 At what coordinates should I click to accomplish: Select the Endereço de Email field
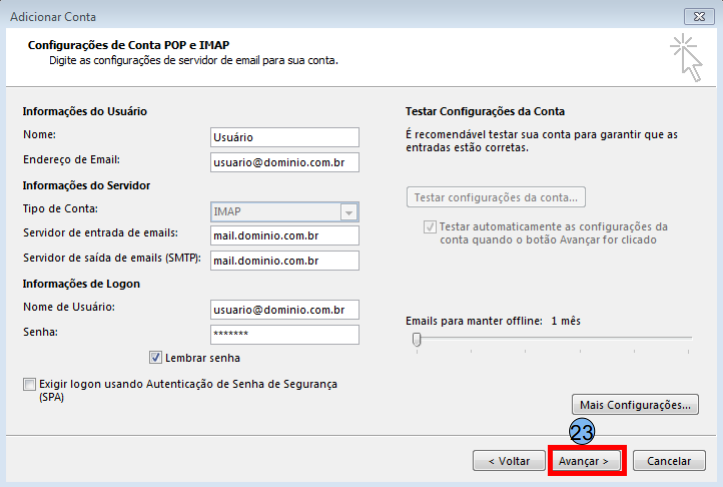click(284, 162)
